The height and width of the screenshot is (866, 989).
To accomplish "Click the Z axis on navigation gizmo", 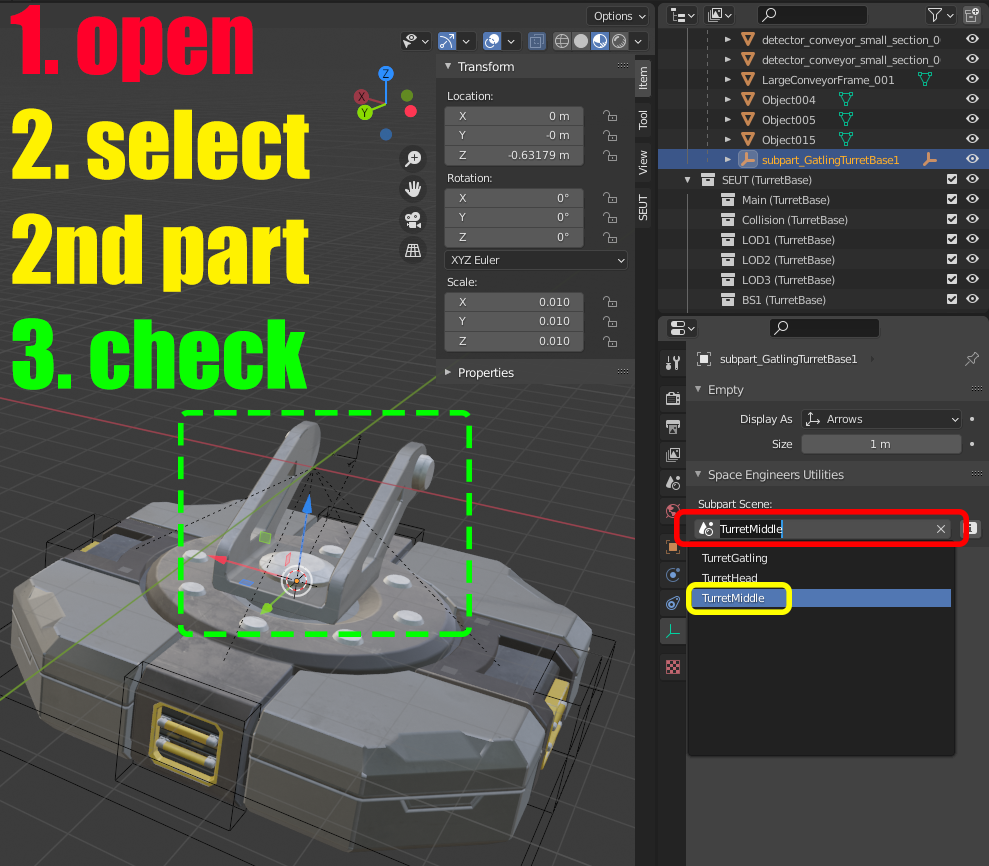I will (x=385, y=74).
